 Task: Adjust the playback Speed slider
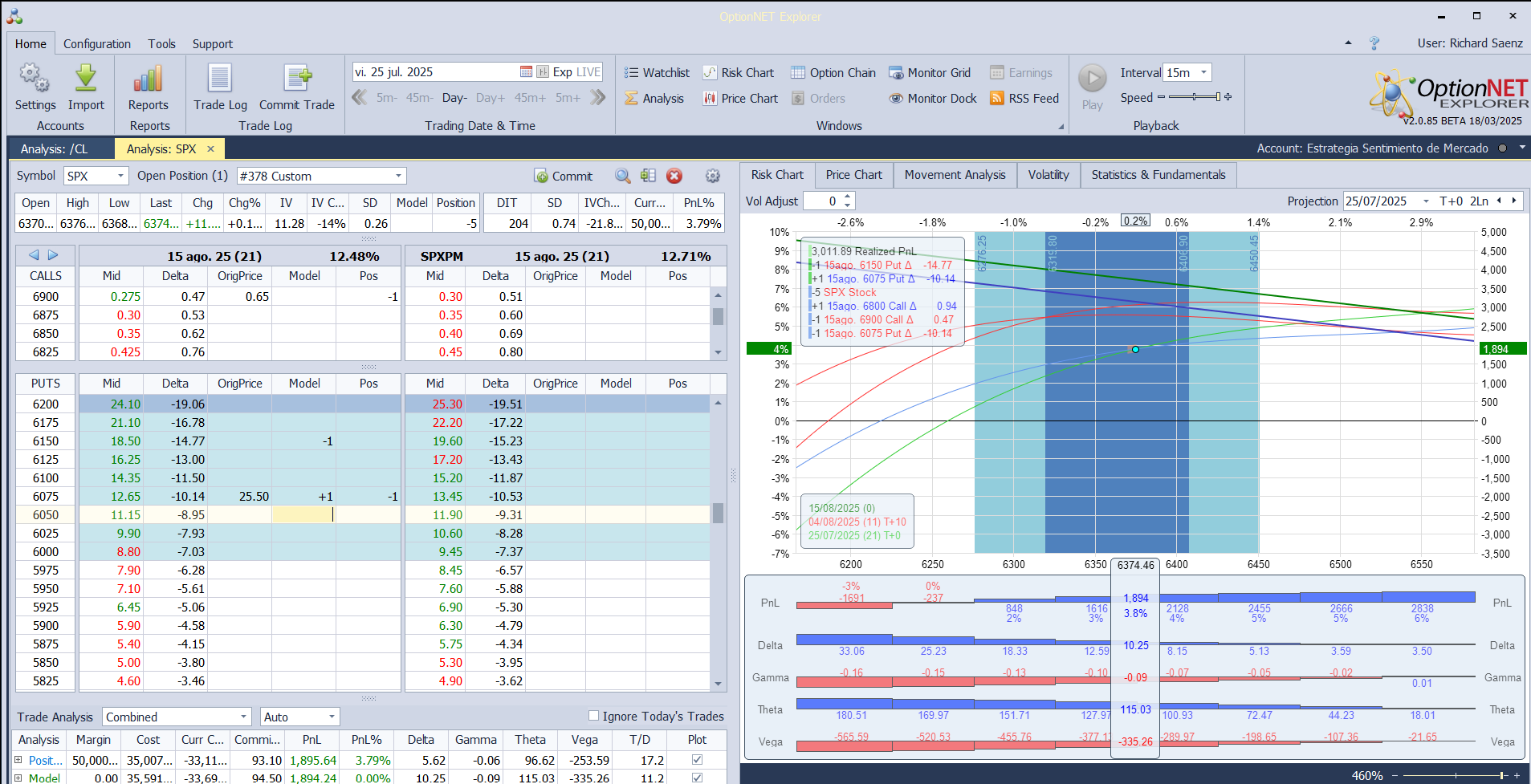click(x=1195, y=97)
